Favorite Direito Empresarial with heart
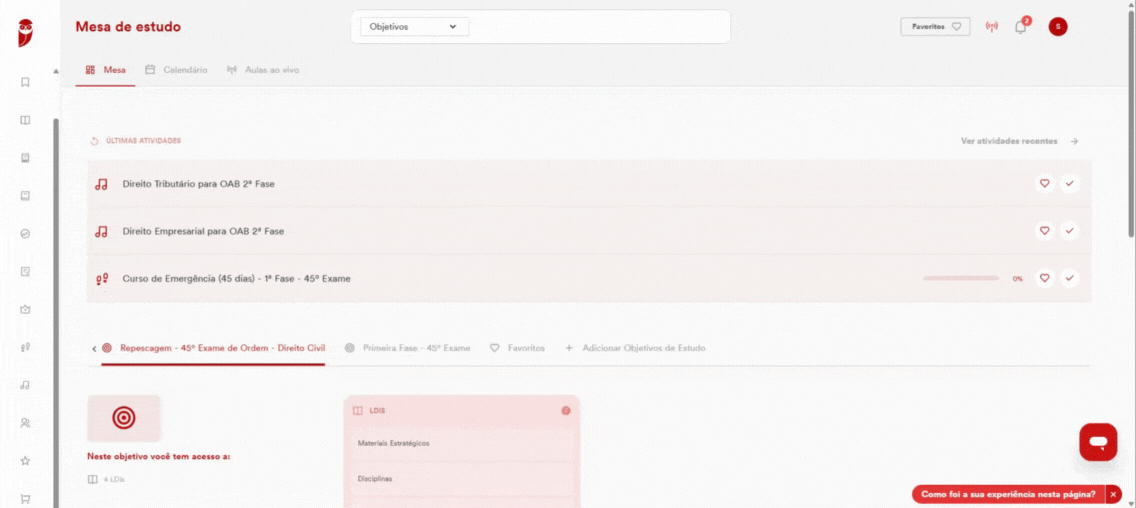Viewport: 1136px width, 508px height. point(1045,231)
